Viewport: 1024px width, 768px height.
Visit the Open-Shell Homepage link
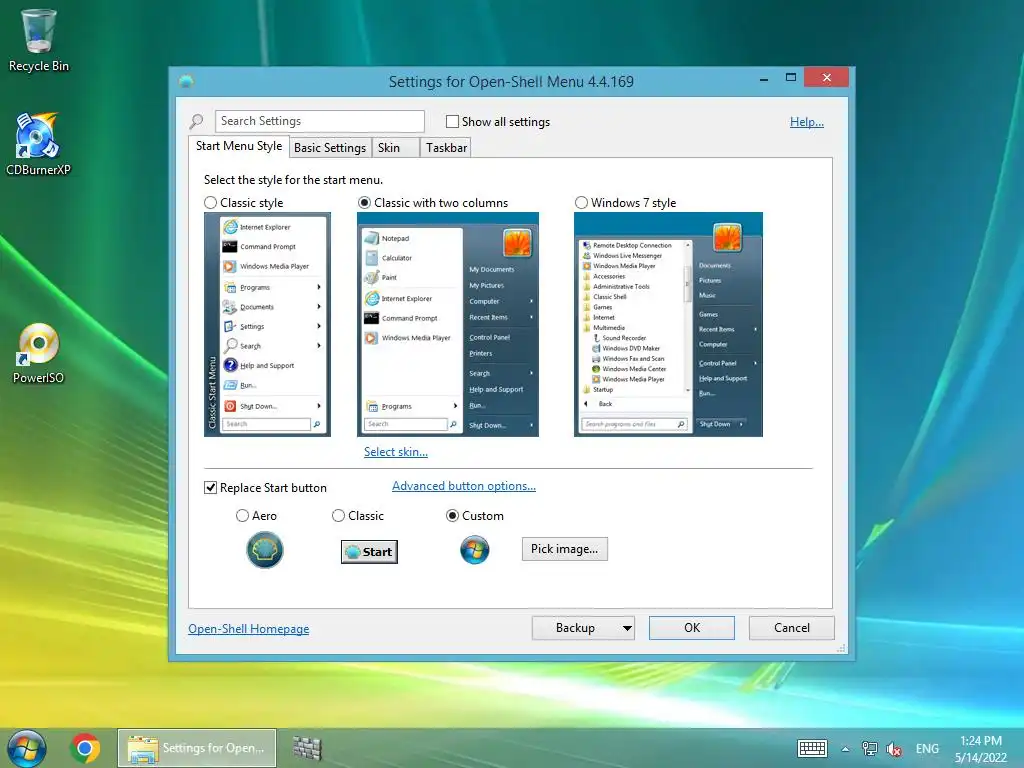coord(249,629)
